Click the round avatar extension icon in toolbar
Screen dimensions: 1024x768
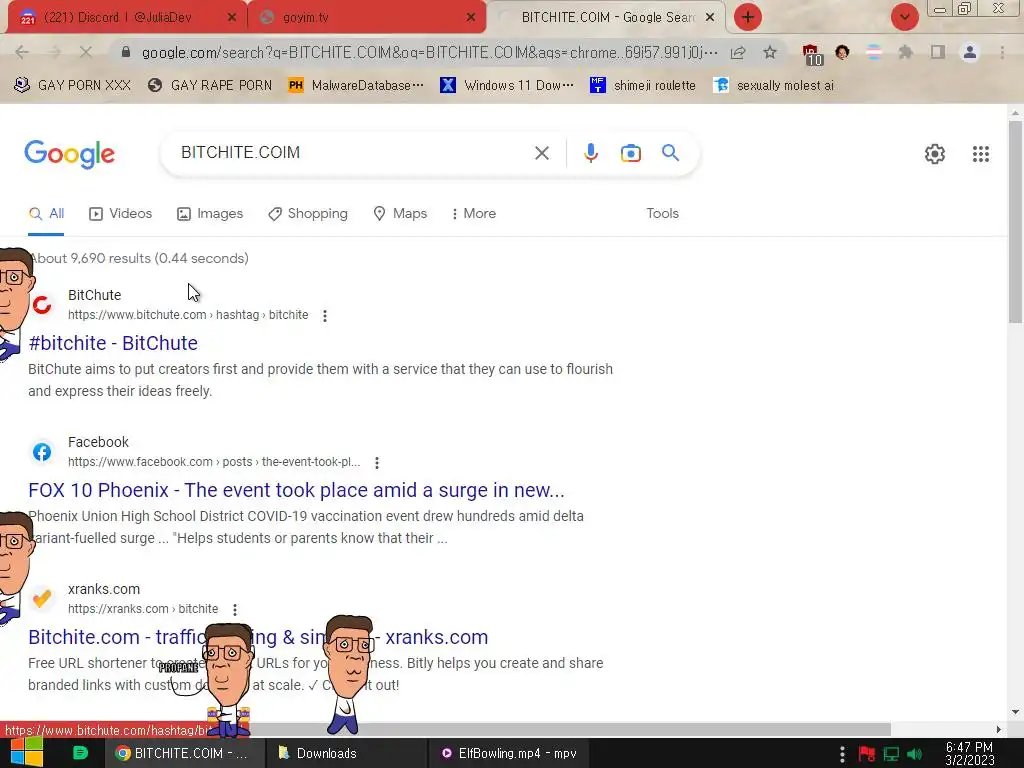[842, 52]
